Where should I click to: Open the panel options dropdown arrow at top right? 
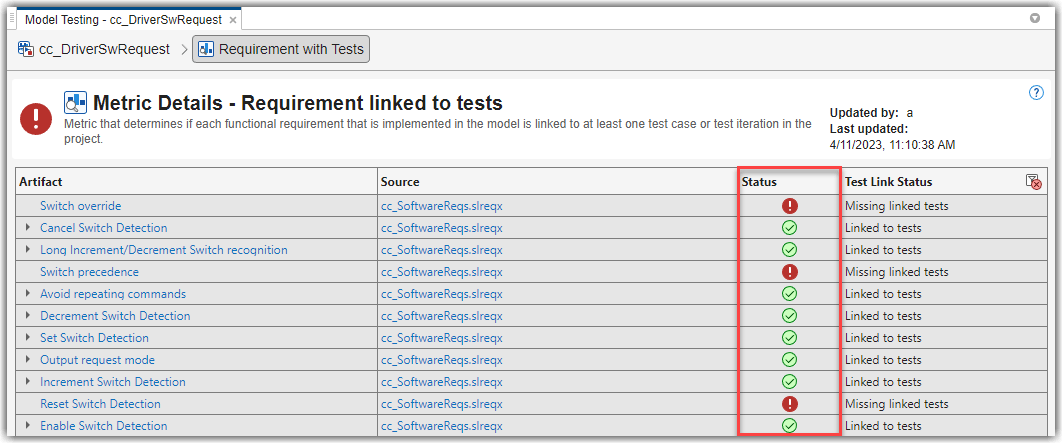point(1035,19)
